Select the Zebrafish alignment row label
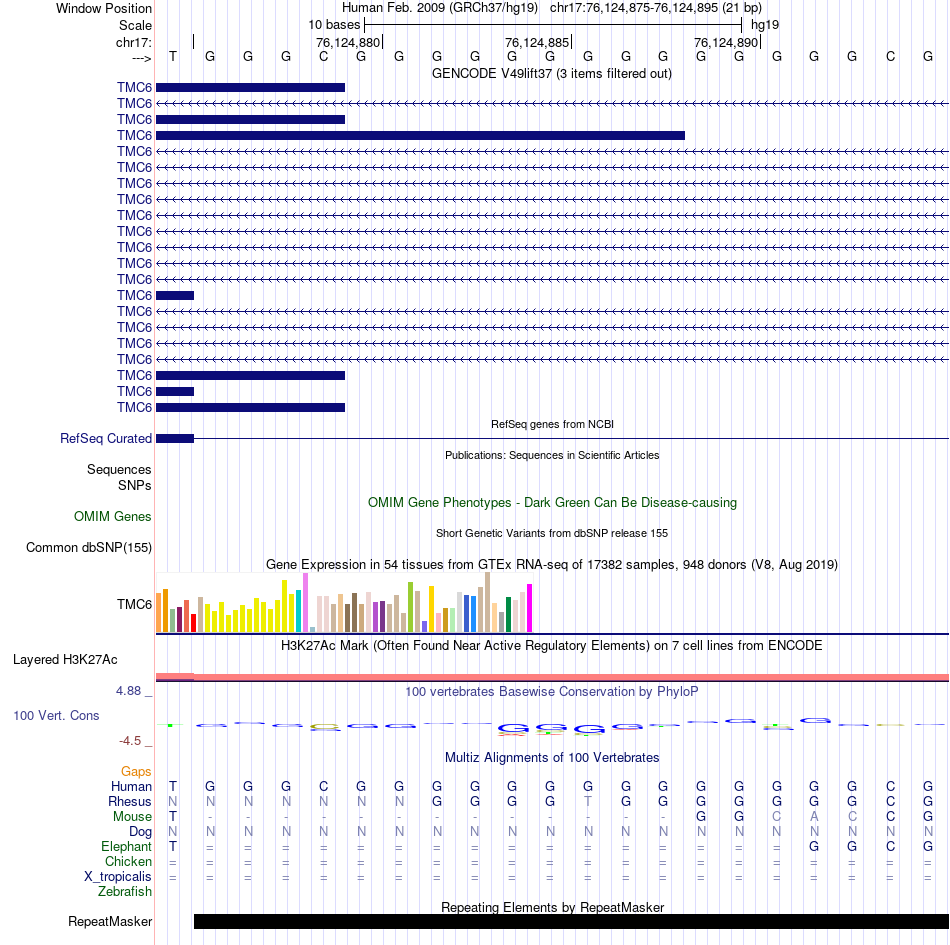Viewport: 950px width, 945px height. click(x=125, y=892)
